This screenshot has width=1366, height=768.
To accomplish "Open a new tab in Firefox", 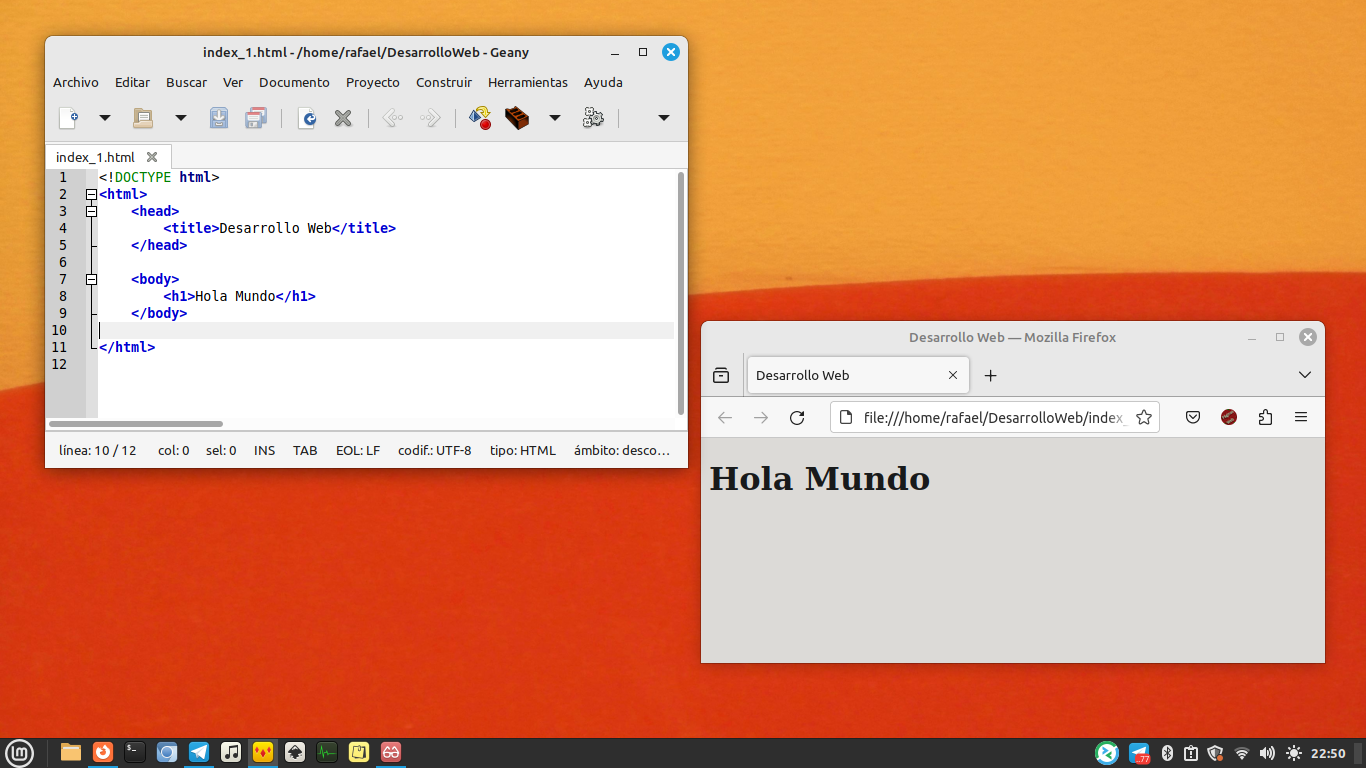I will 990,376.
